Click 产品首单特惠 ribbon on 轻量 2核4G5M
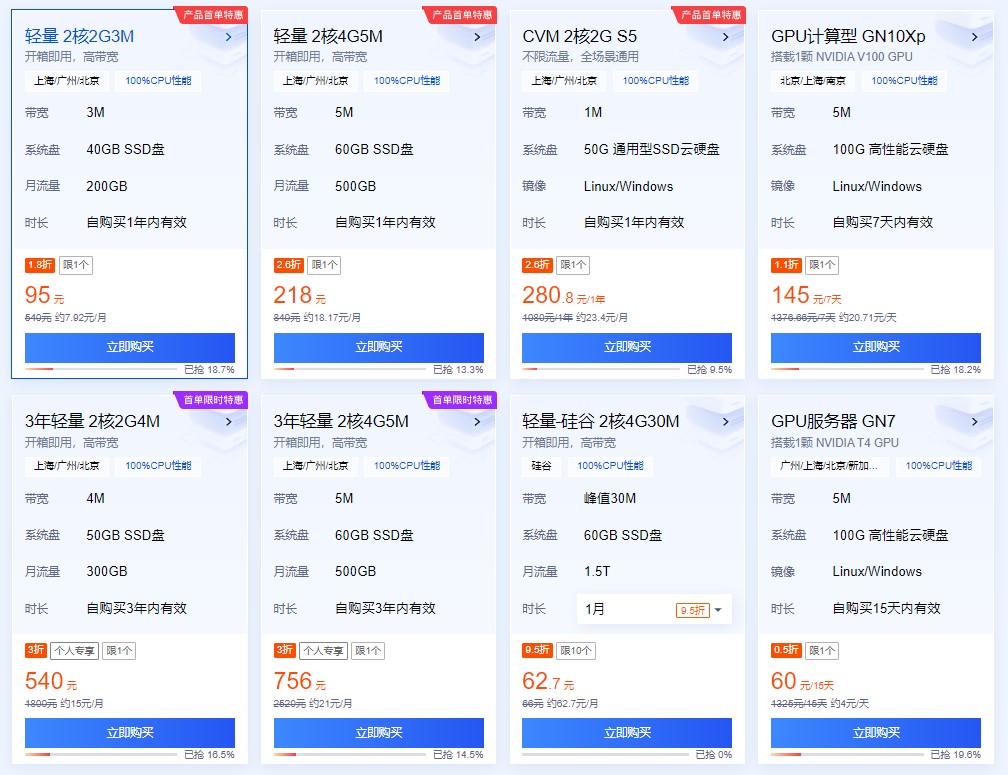Image resolution: width=1008 pixels, height=775 pixels. coord(461,15)
